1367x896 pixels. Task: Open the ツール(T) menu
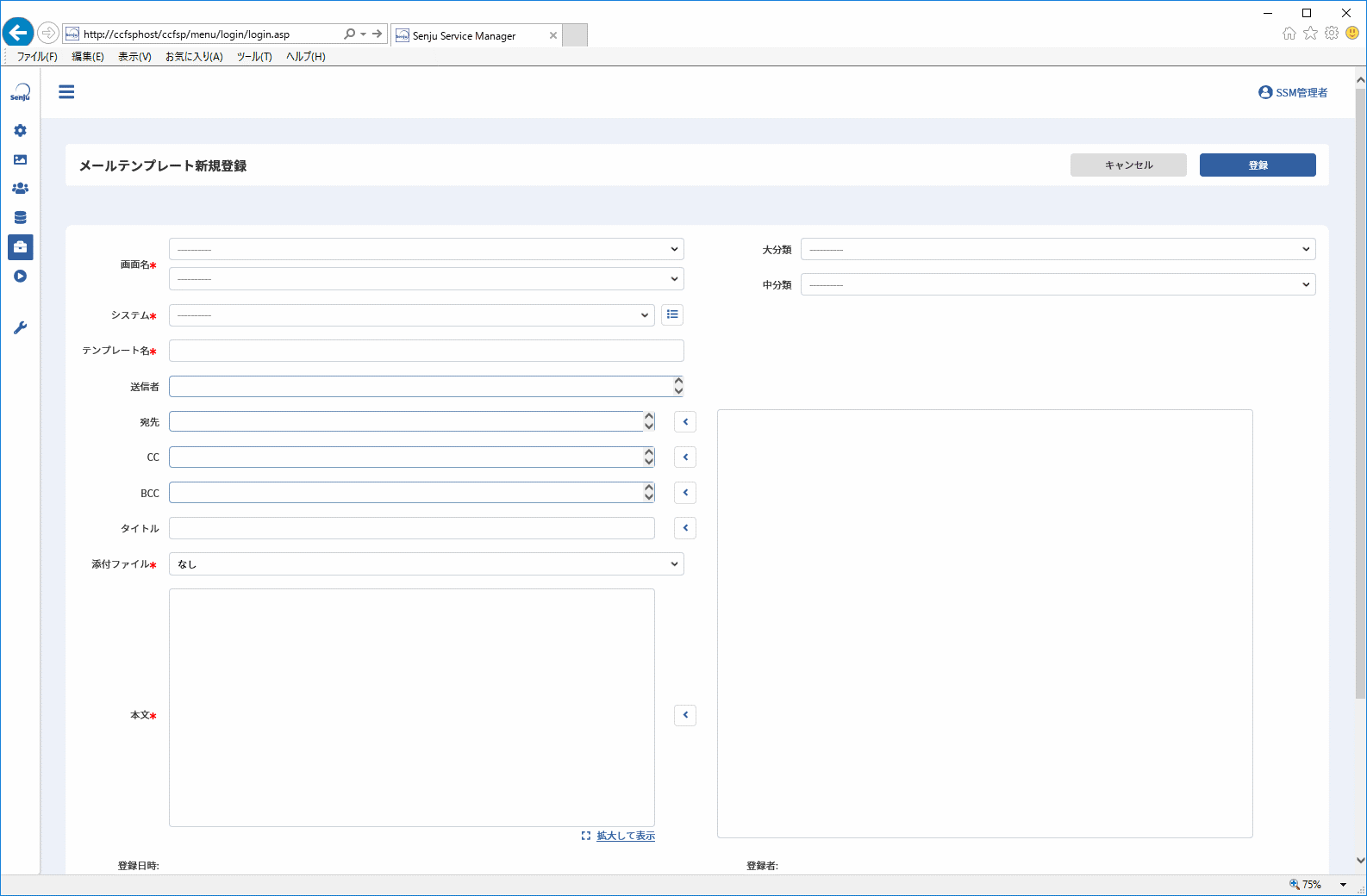pyautogui.click(x=254, y=57)
